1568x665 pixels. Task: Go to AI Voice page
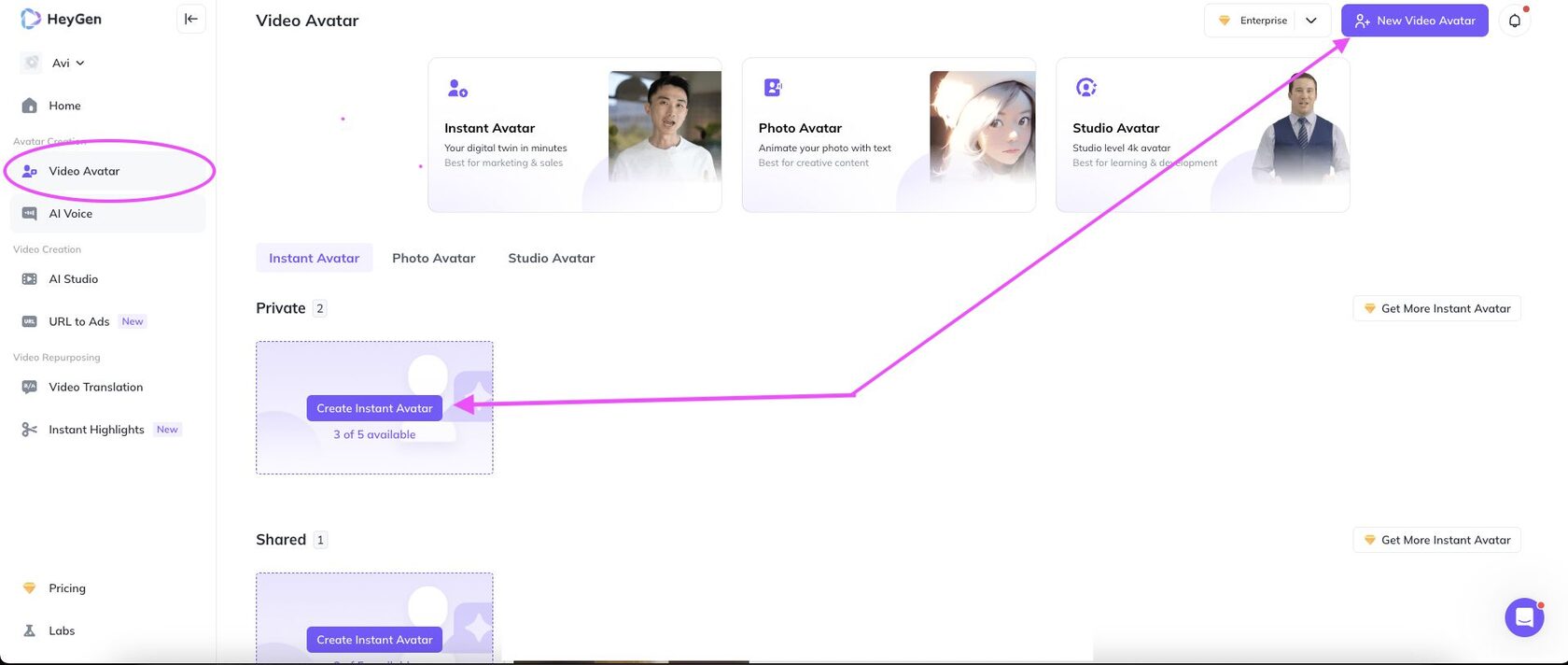point(108,214)
